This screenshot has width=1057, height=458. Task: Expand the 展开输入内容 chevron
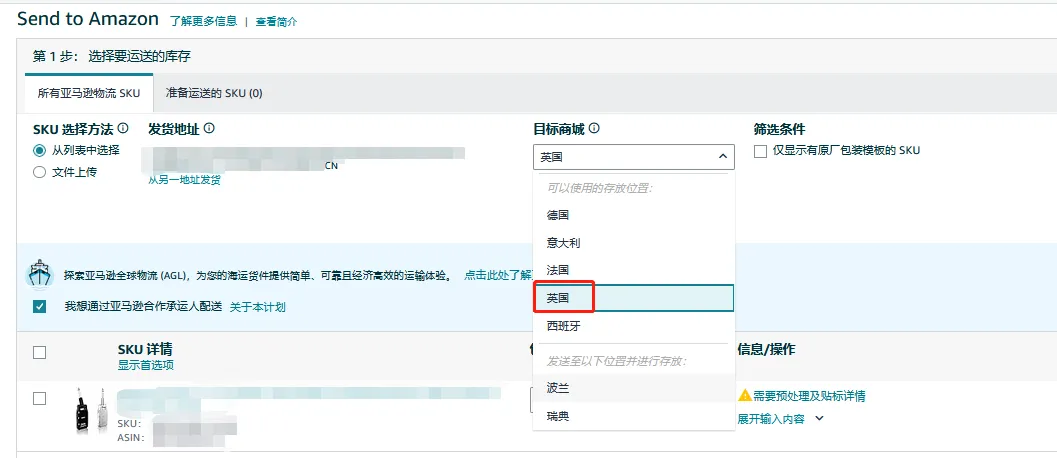pos(819,419)
